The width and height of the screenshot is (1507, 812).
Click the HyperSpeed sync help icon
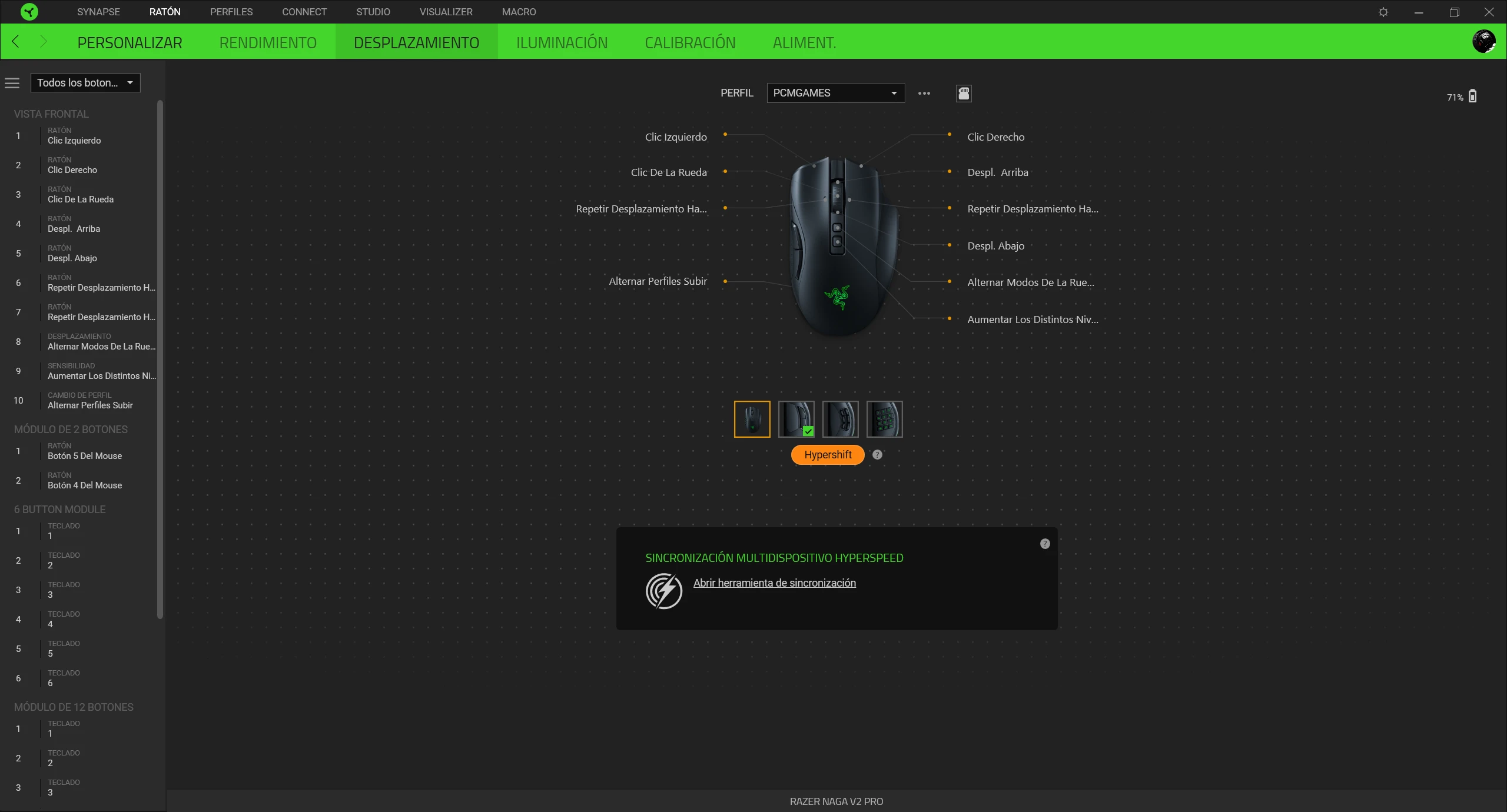[1045, 544]
